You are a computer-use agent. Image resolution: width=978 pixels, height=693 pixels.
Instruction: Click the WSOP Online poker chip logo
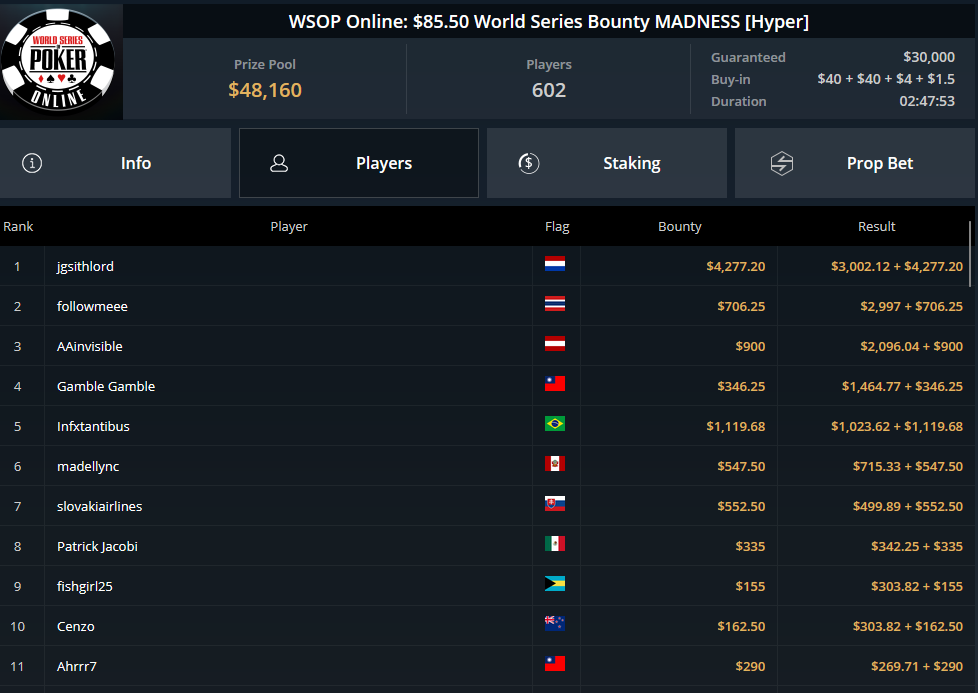click(x=58, y=60)
